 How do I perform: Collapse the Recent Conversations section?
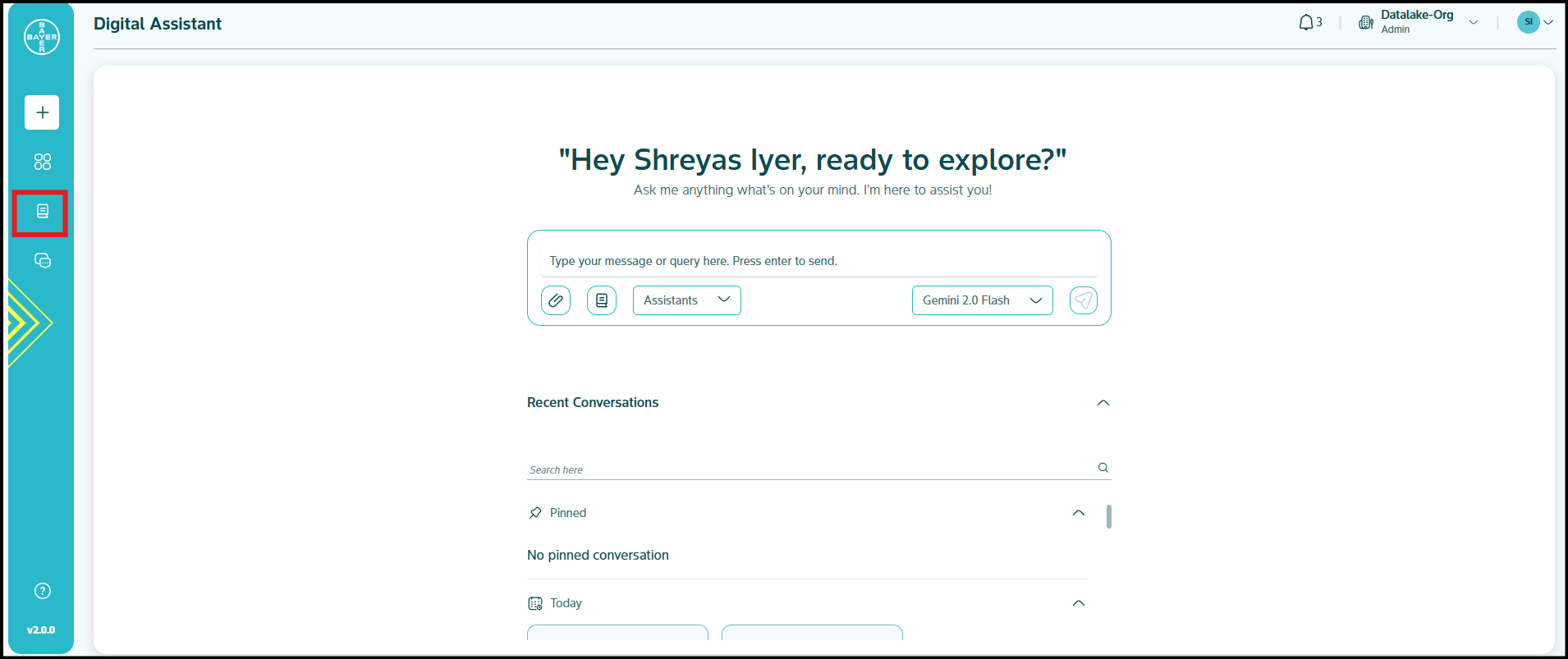coord(1103,403)
